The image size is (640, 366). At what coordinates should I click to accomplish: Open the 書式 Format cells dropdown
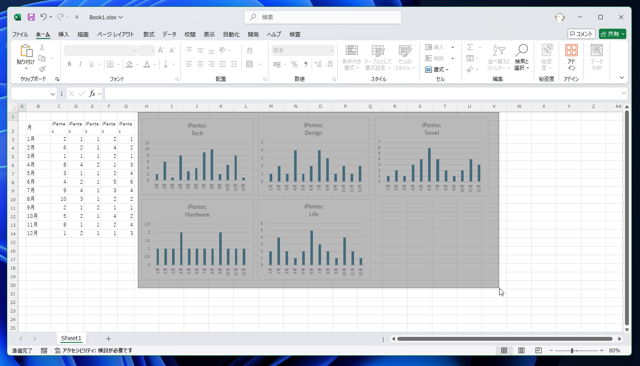(437, 69)
